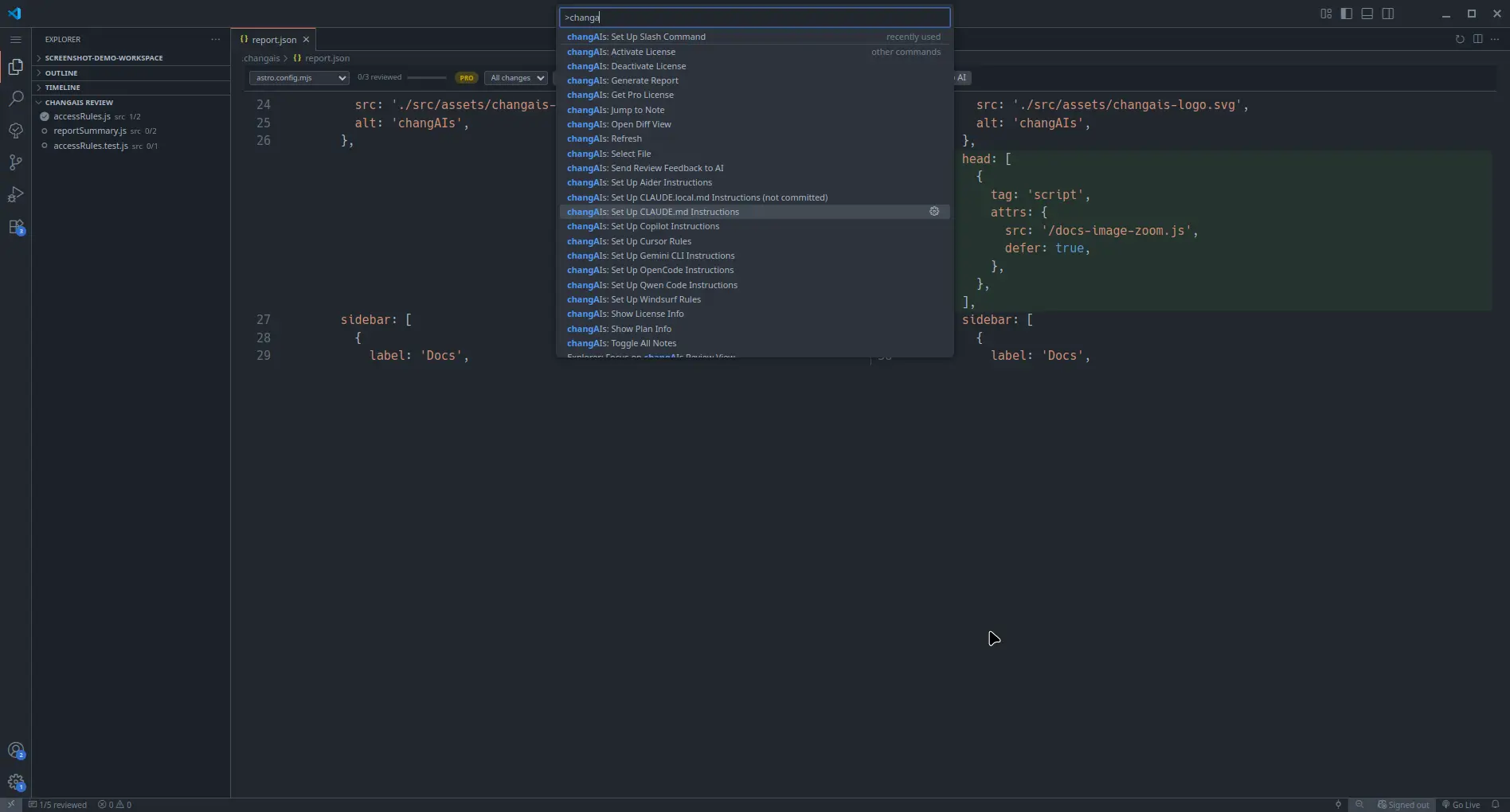Run changAIs: Toggle All Notes
Viewport: 1510px width, 812px height.
pos(754,343)
